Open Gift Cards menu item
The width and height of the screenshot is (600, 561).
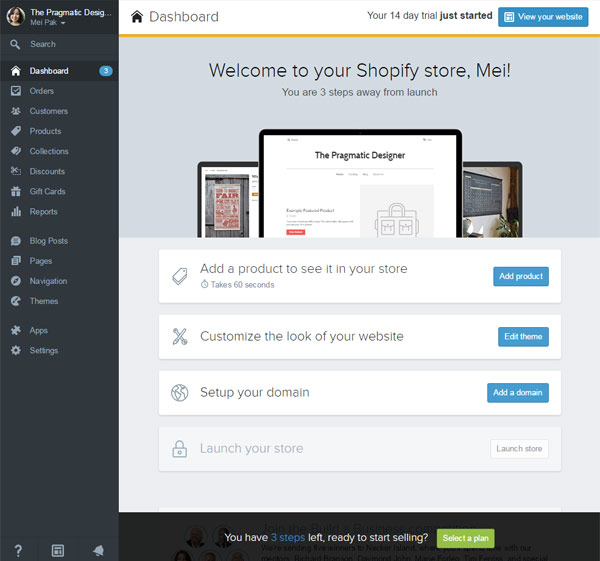point(47,191)
